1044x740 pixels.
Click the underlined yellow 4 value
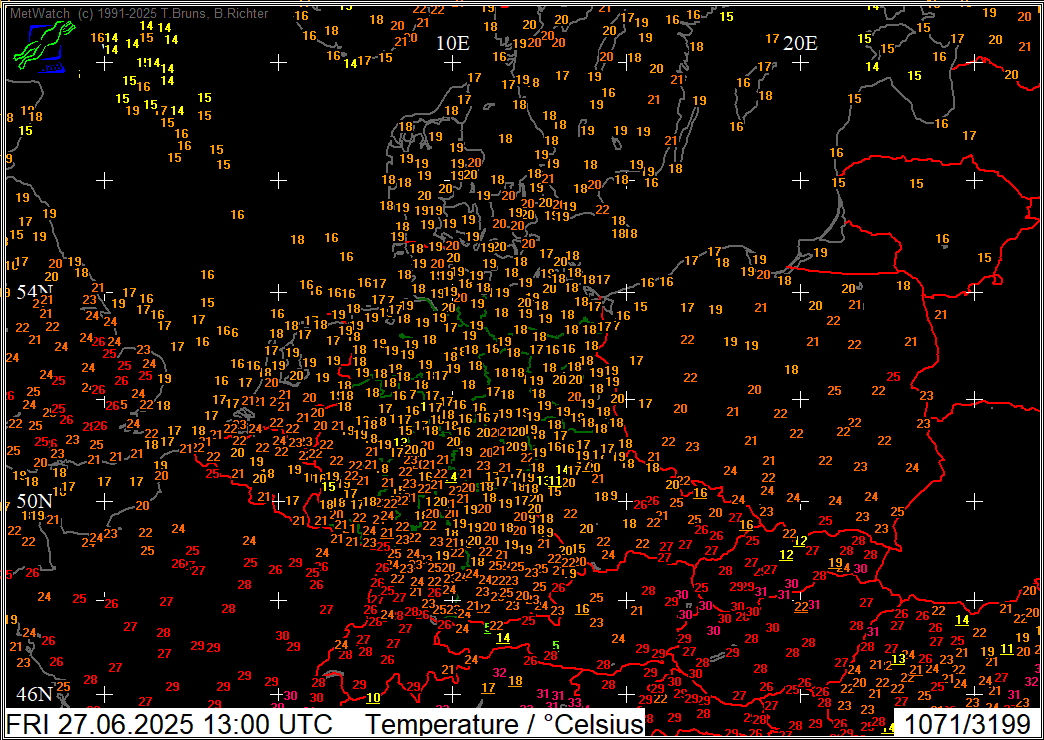click(x=453, y=476)
